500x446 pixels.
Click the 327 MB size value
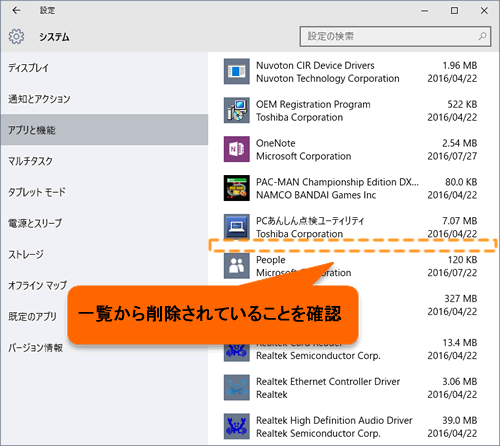click(461, 298)
